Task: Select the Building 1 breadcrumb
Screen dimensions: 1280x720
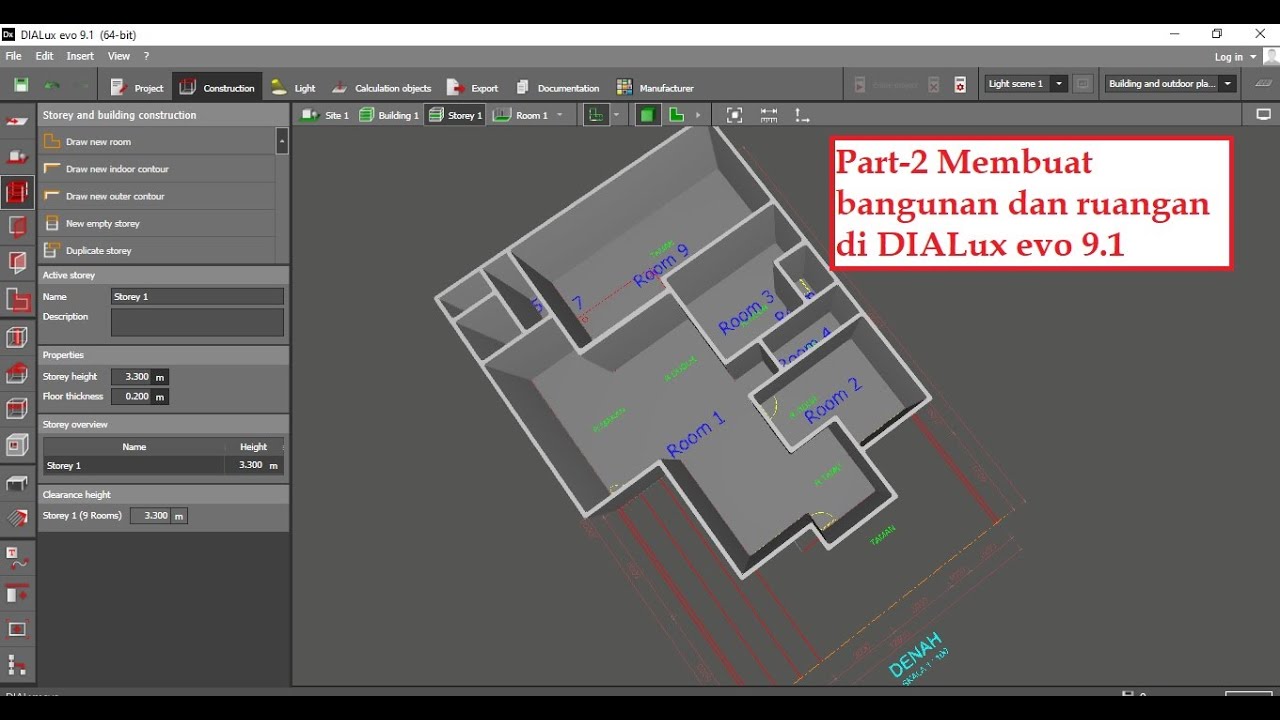Action: [389, 115]
